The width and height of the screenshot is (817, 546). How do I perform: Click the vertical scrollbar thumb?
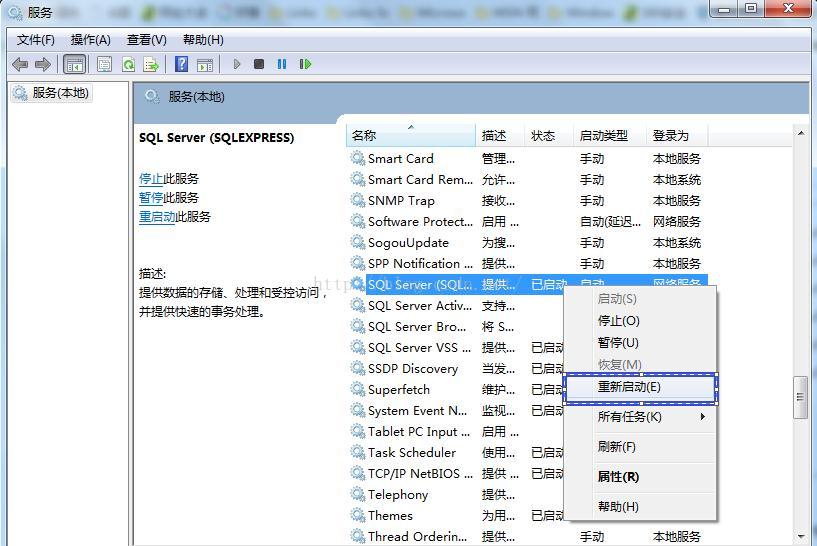[x=800, y=397]
